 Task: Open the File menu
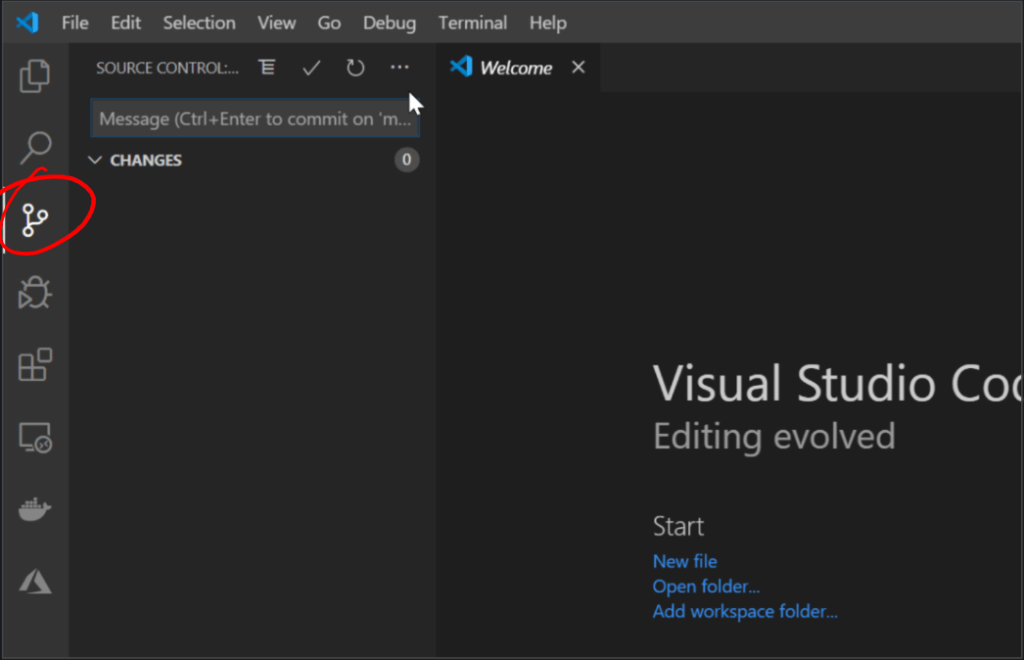[75, 23]
